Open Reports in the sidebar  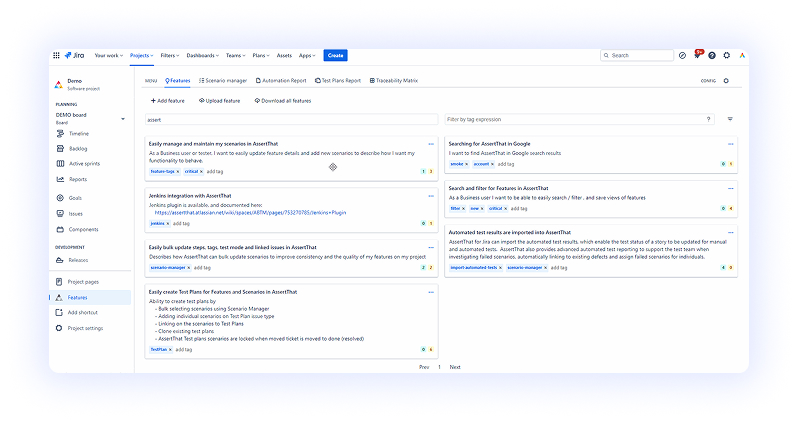(x=78, y=179)
